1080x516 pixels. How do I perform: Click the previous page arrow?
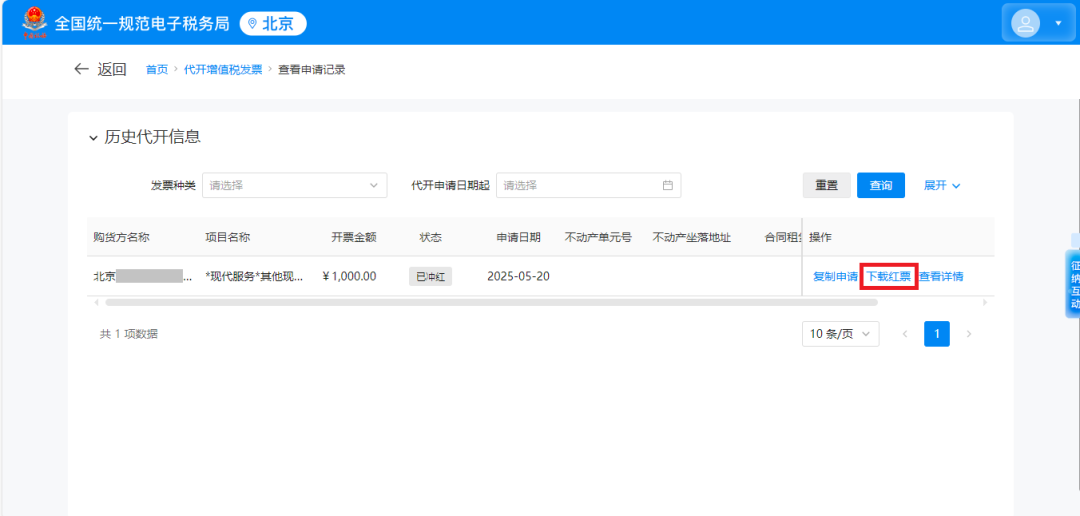904,334
